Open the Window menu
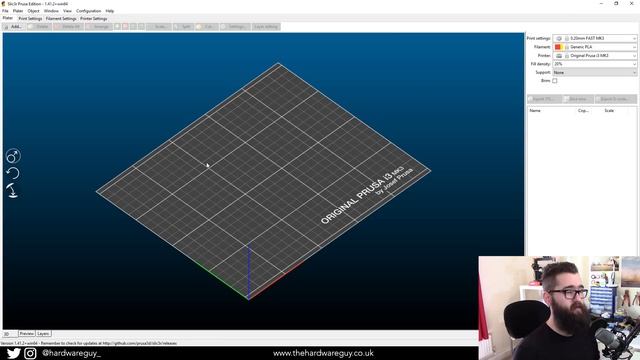Screen dimensions: 640x360 coord(51,11)
